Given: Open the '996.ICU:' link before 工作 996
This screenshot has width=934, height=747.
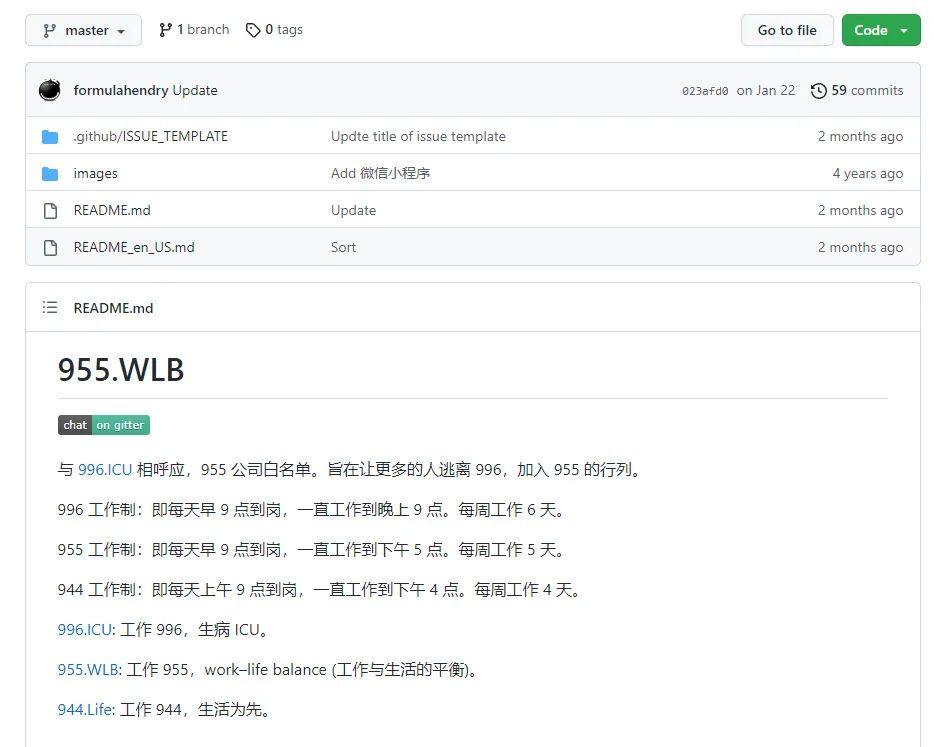Looking at the screenshot, I should tap(86, 630).
